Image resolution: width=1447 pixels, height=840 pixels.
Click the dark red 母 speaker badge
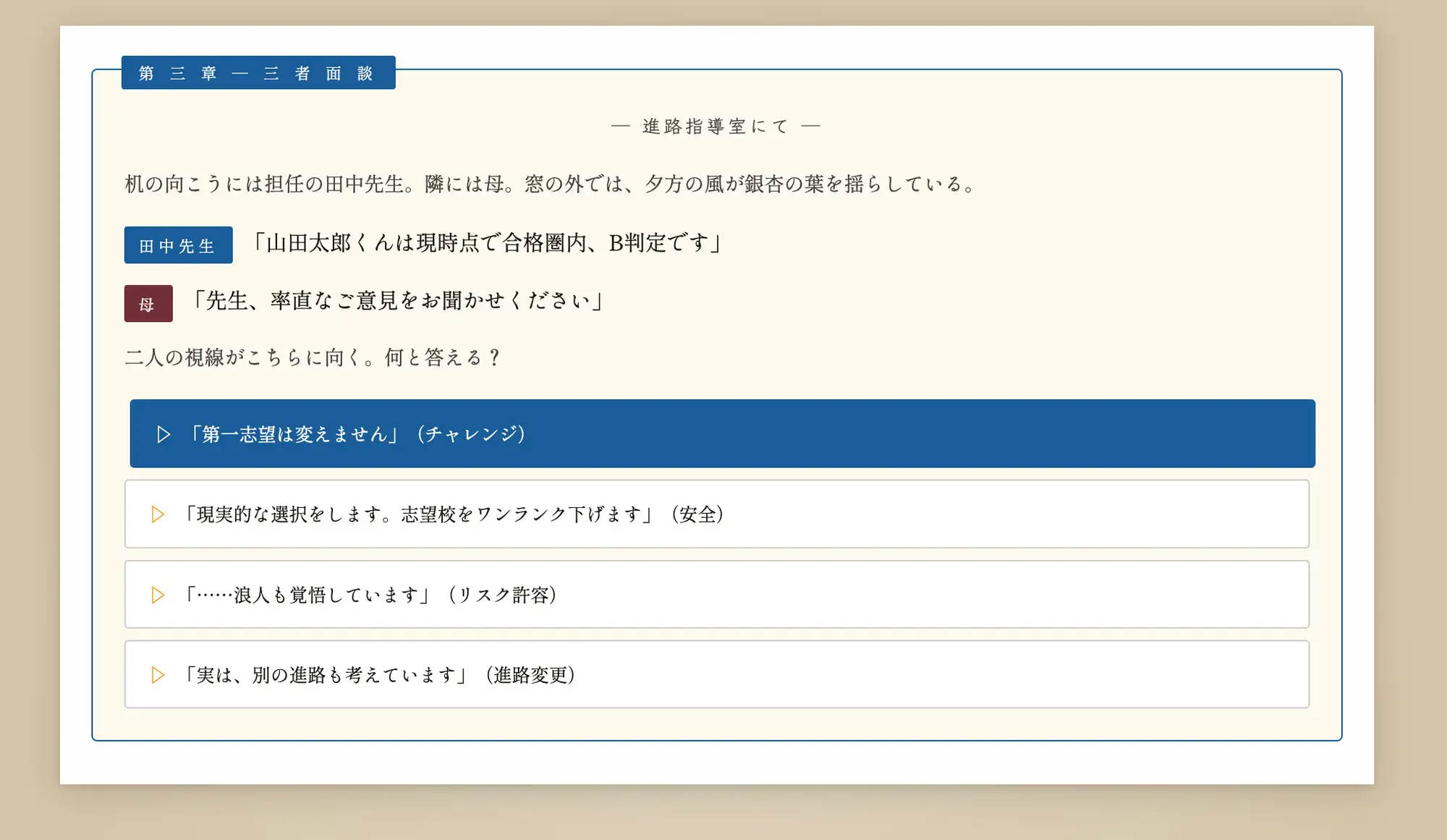[148, 304]
